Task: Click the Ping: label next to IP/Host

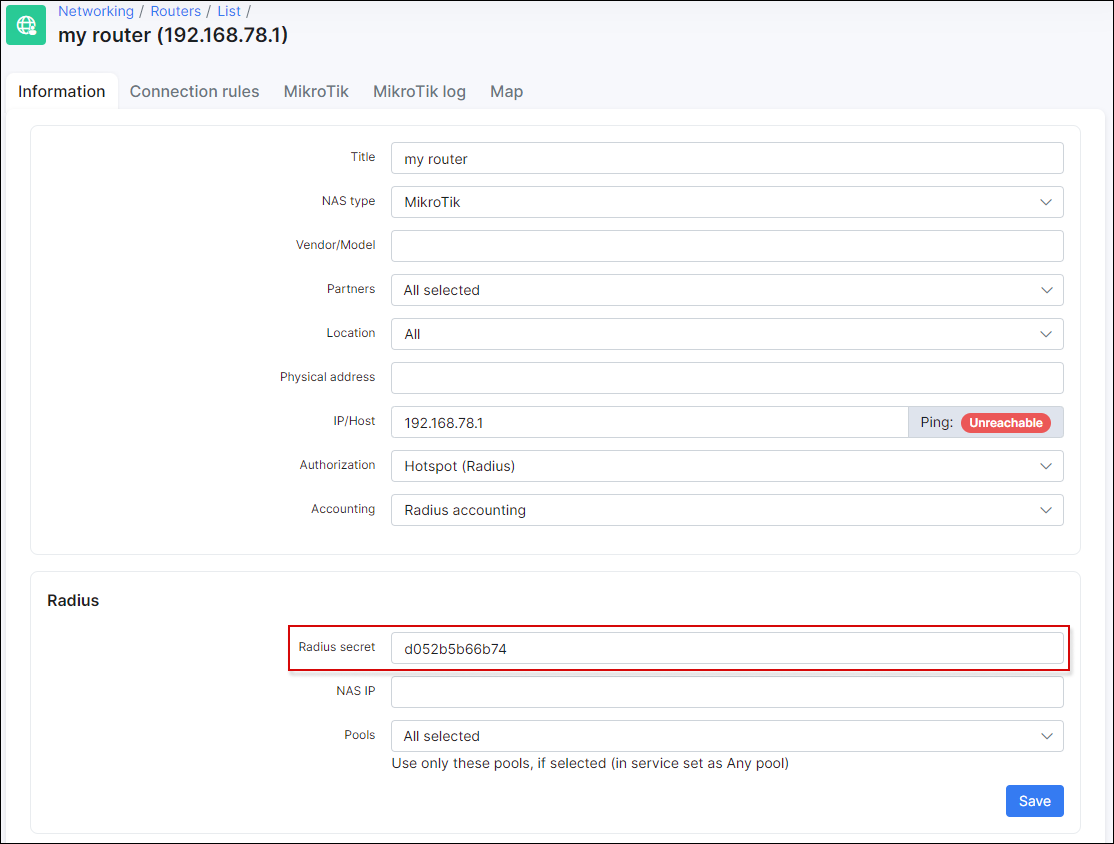Action: pyautogui.click(x=936, y=422)
